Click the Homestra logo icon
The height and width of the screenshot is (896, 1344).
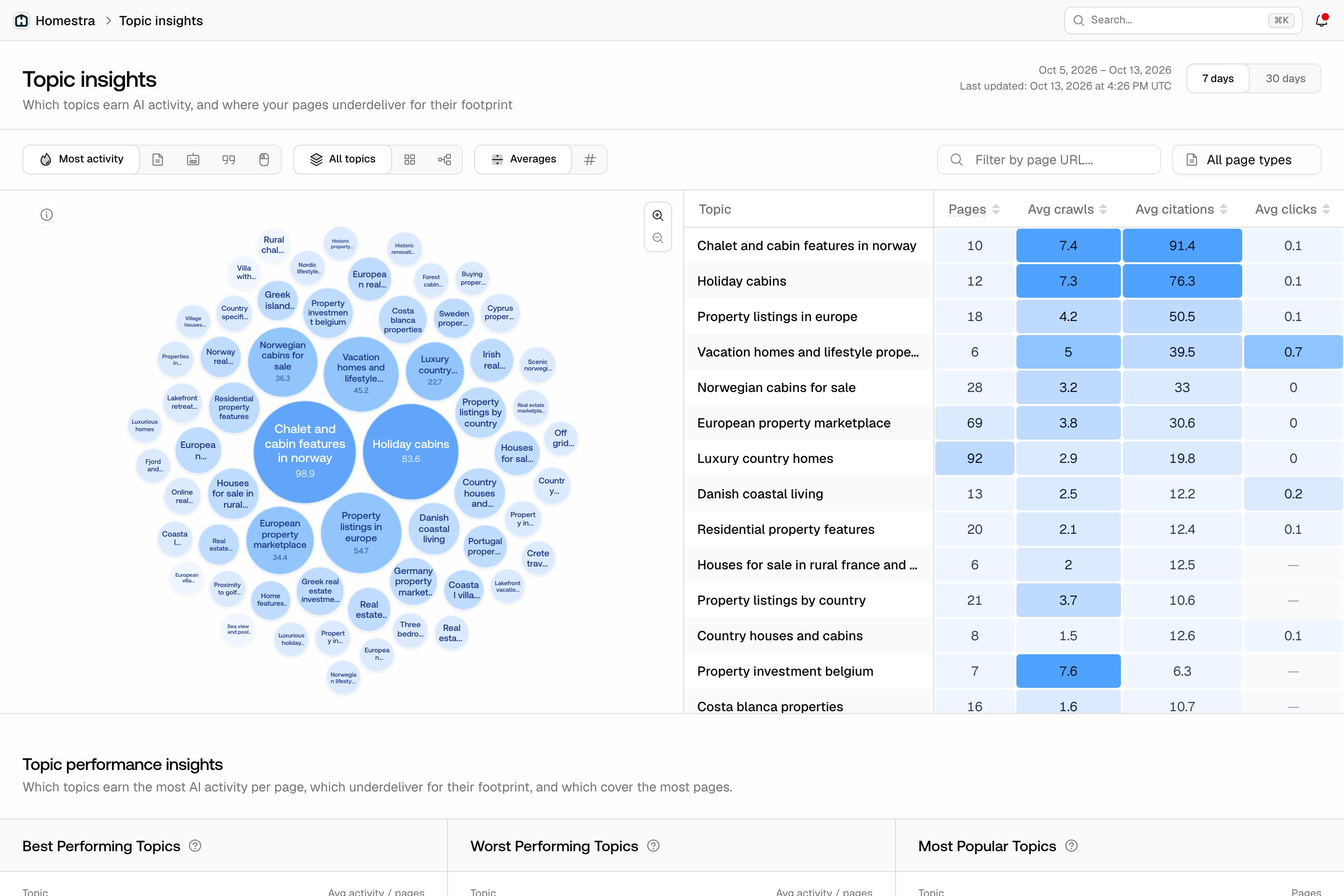tap(22, 21)
